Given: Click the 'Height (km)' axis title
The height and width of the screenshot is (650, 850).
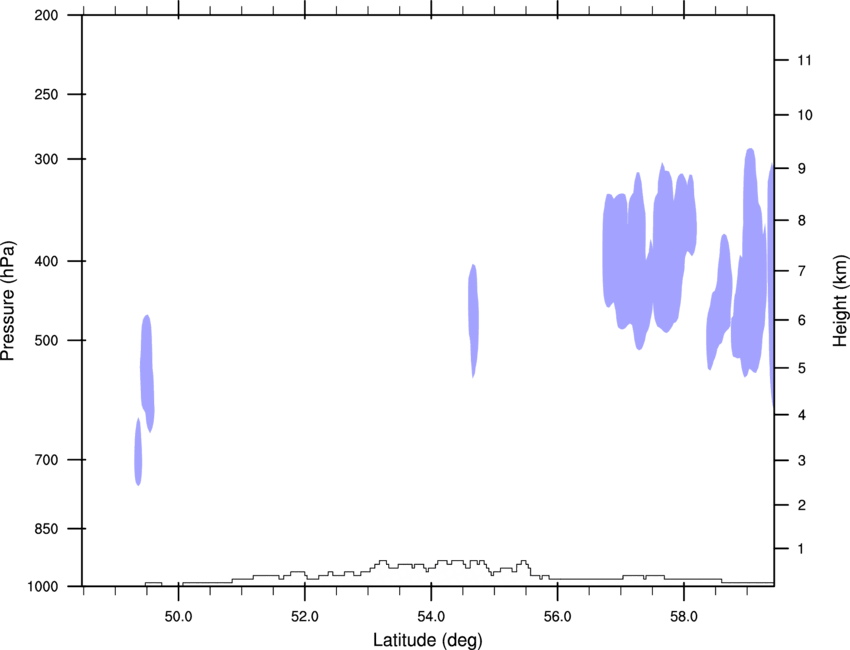Looking at the screenshot, I should (840, 301).
